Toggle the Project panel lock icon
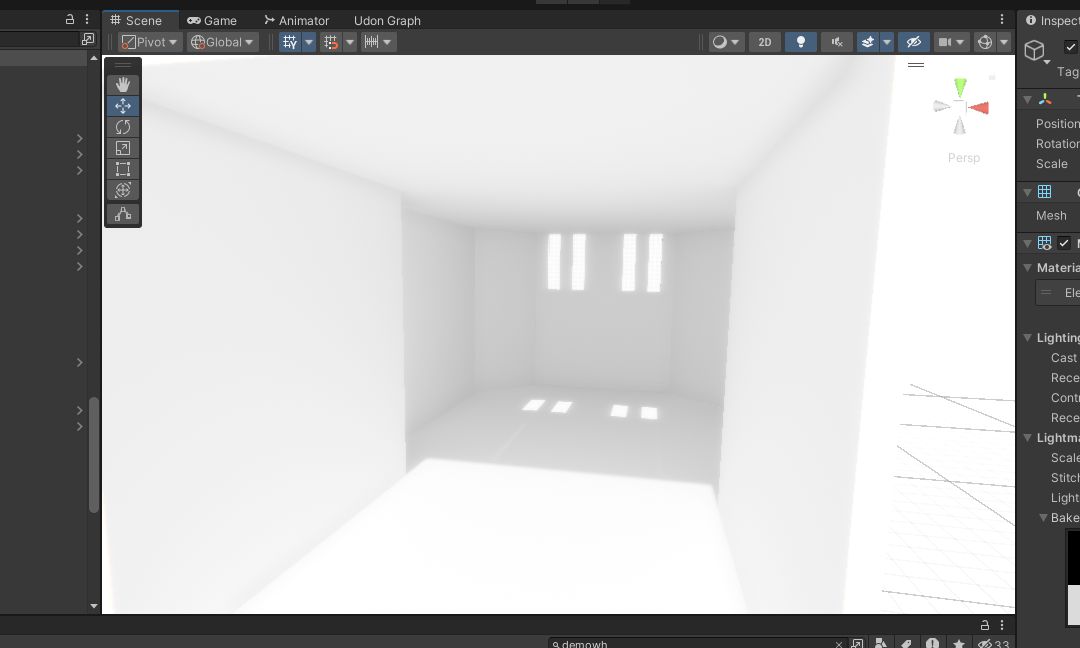This screenshot has height=648, width=1080. [x=985, y=625]
